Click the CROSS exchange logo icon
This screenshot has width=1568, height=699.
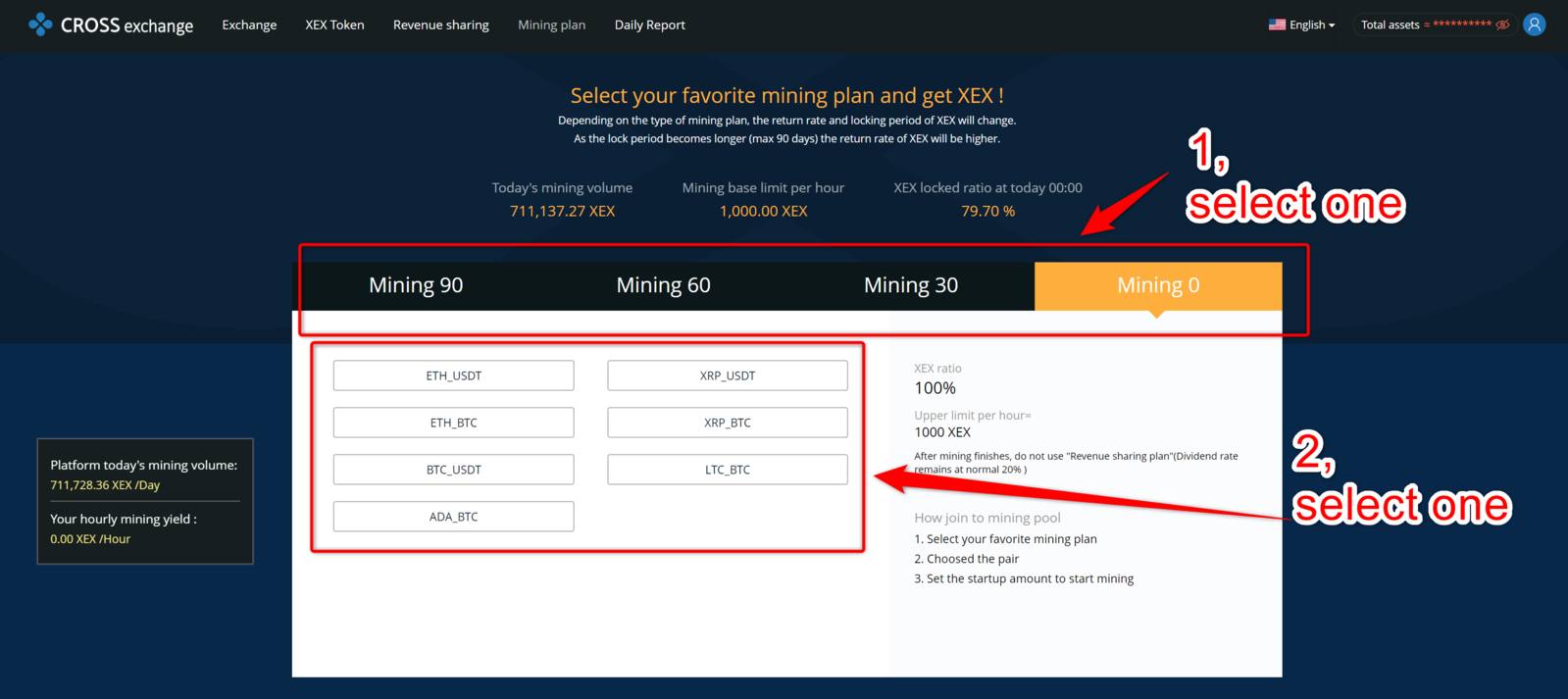40,25
